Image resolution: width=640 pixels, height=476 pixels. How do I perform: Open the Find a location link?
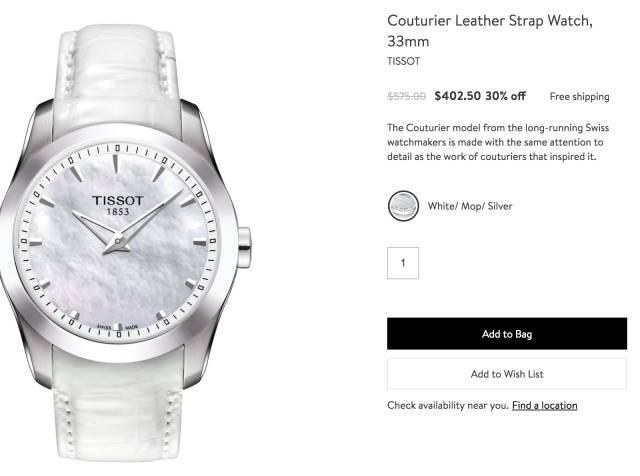[x=544, y=405]
